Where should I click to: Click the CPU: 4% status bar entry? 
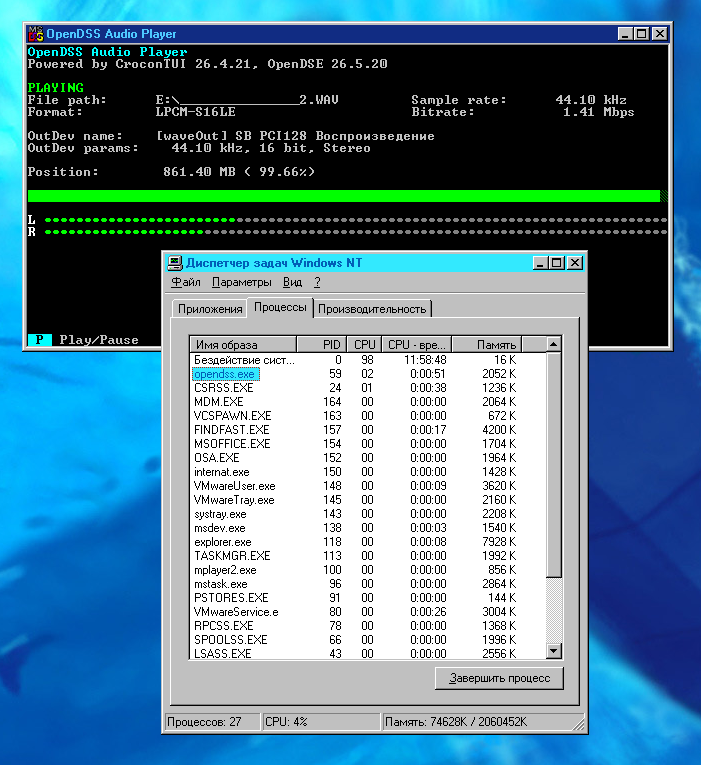[321, 722]
